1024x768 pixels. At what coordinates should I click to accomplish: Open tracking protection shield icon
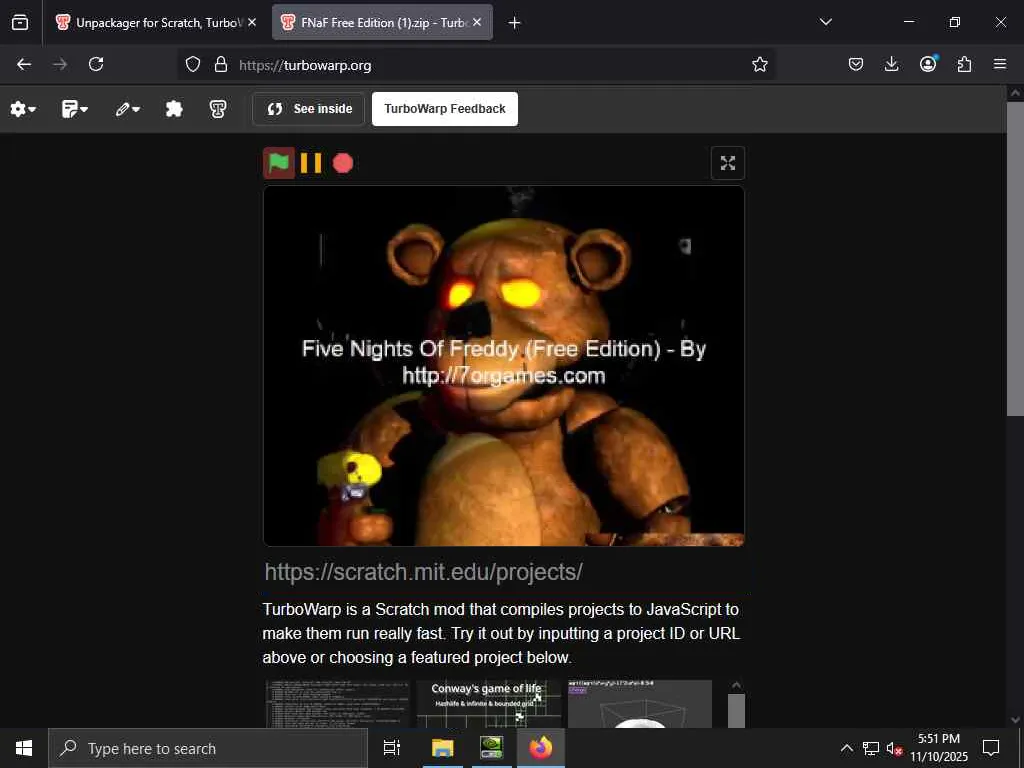193,65
